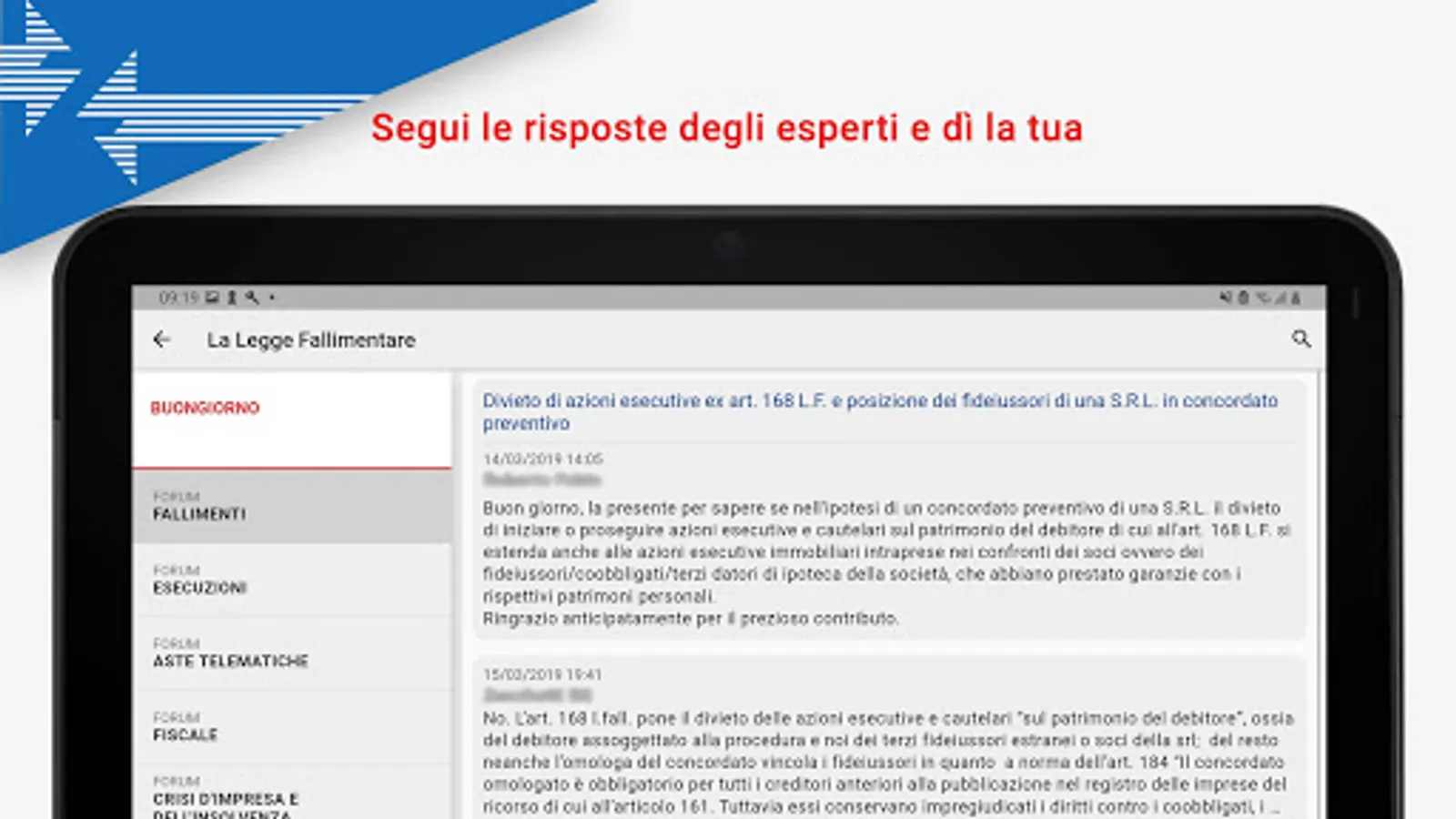This screenshot has width=1456, height=819.
Task: Click the La Legge Fallimentare title
Action: click(x=311, y=340)
